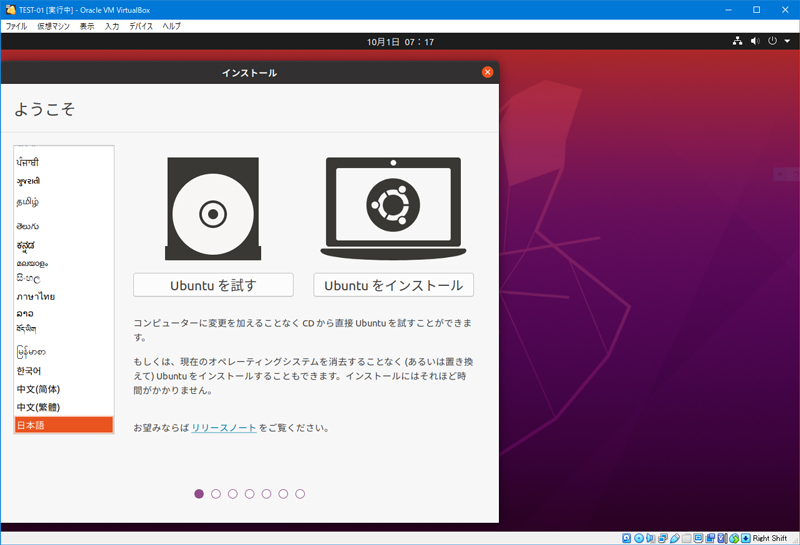
Task: Select 中文(繁體) in the language list
Action: (64, 407)
